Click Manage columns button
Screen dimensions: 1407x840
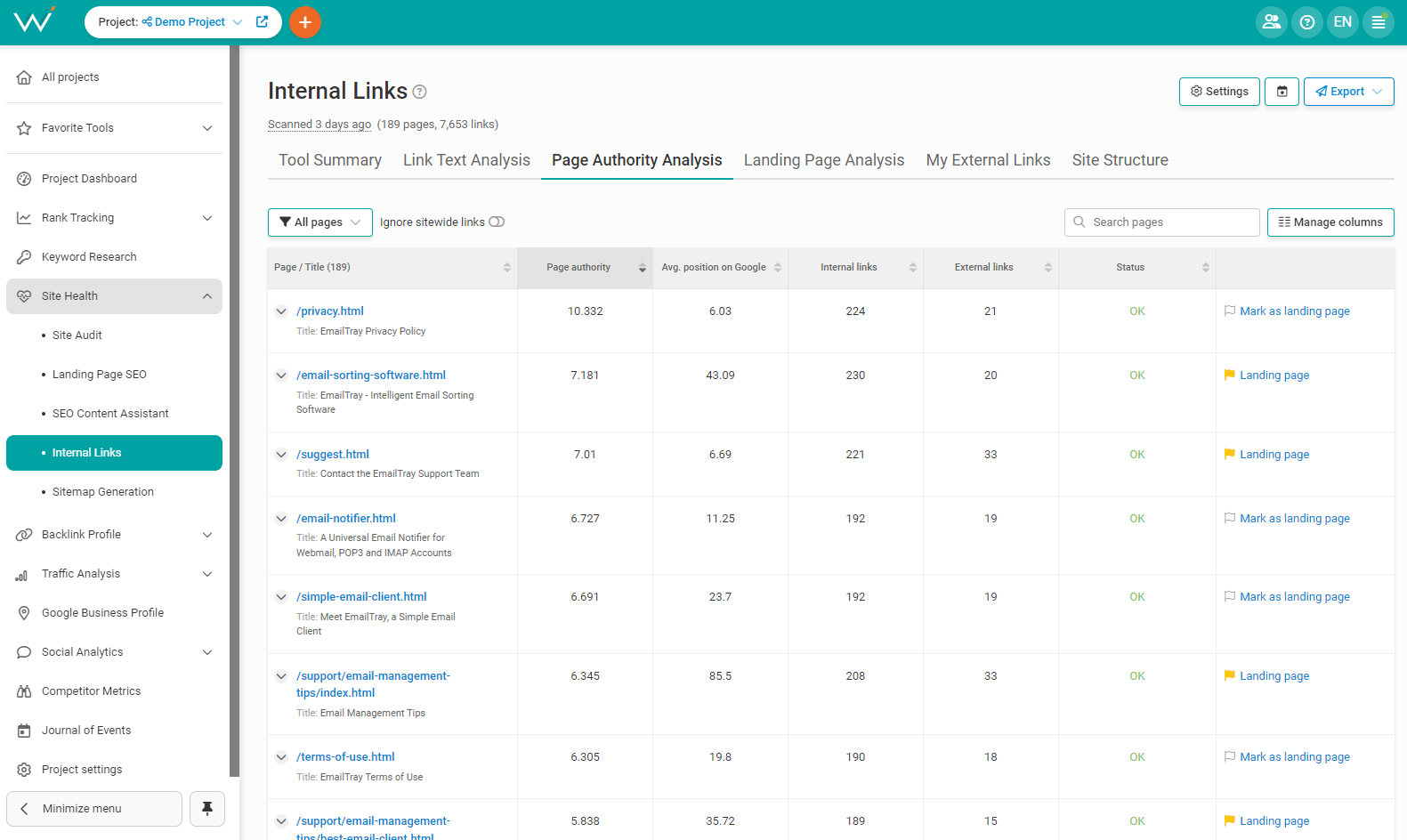(1330, 222)
